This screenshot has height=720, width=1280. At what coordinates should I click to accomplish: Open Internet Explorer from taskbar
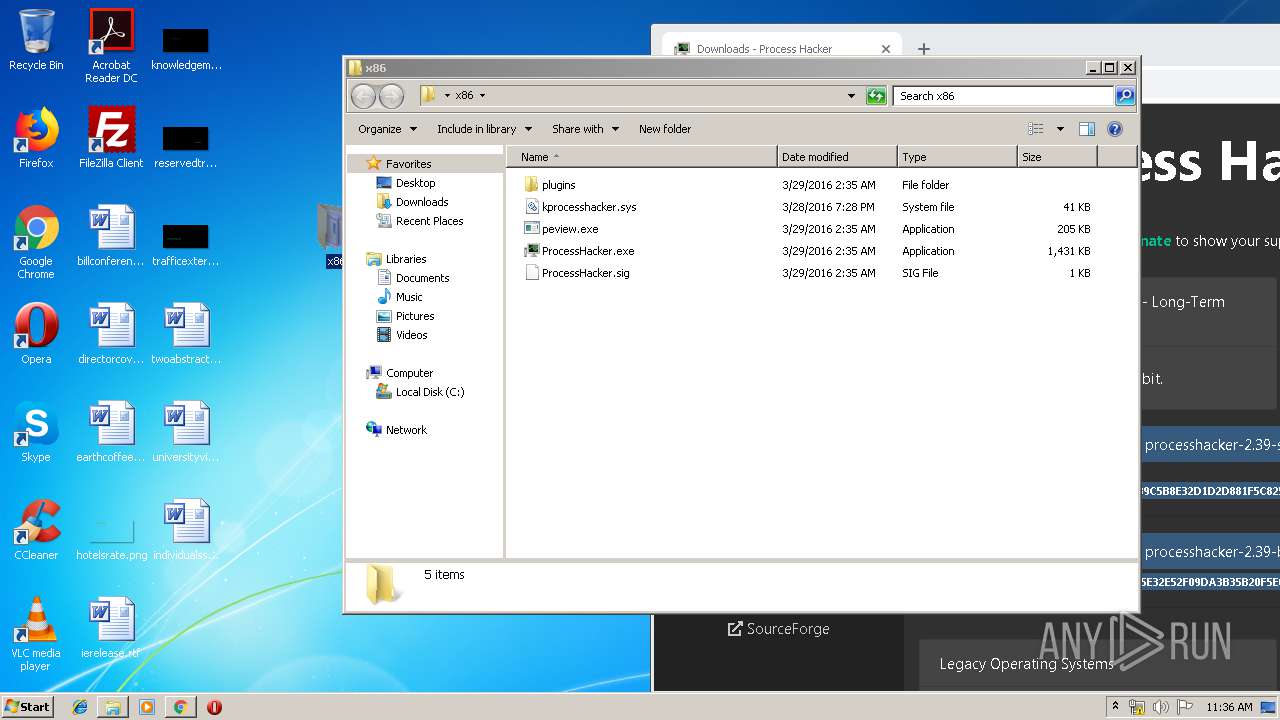(80, 707)
